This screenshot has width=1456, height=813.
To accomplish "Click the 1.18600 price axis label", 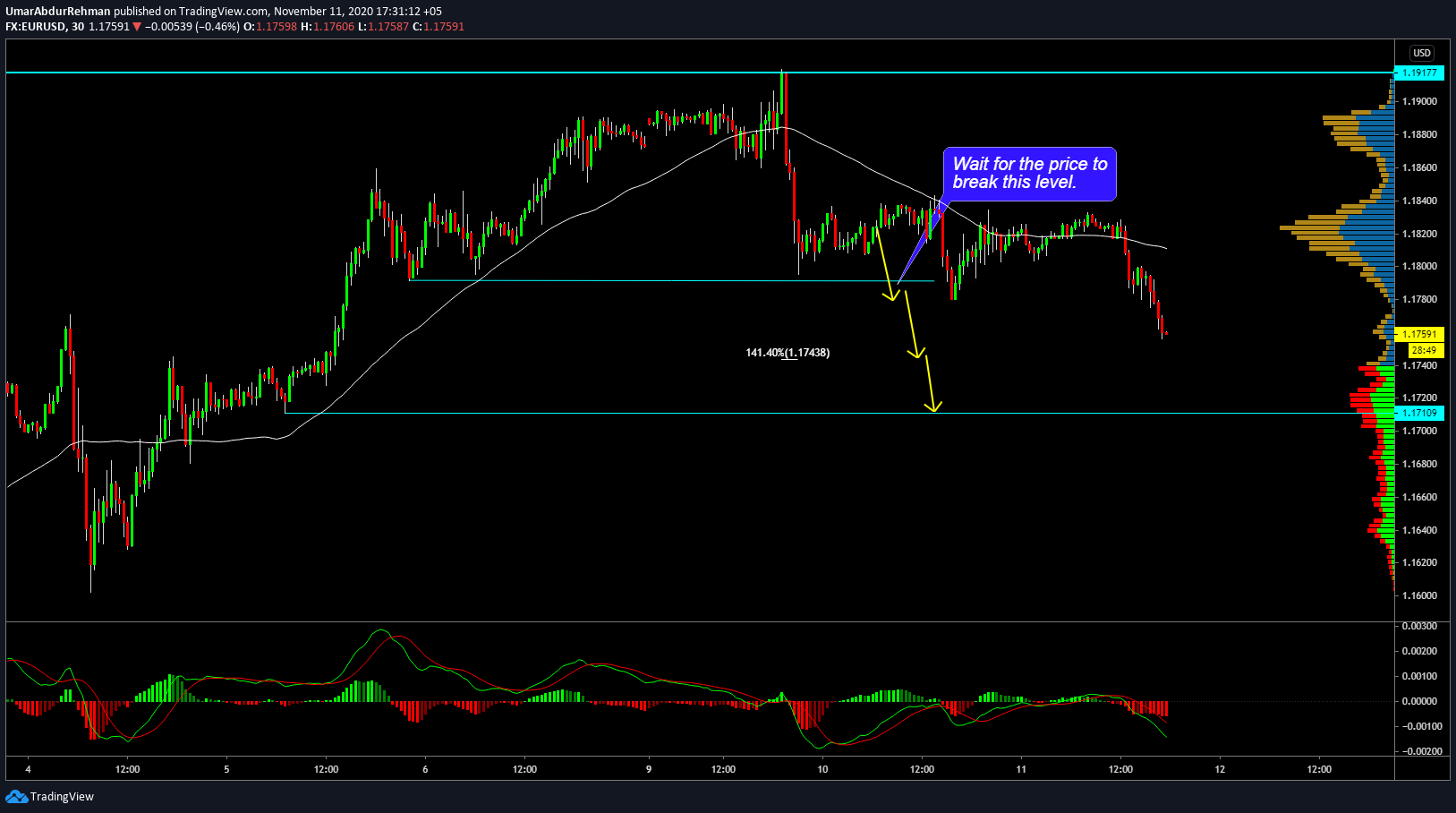I will point(1419,167).
